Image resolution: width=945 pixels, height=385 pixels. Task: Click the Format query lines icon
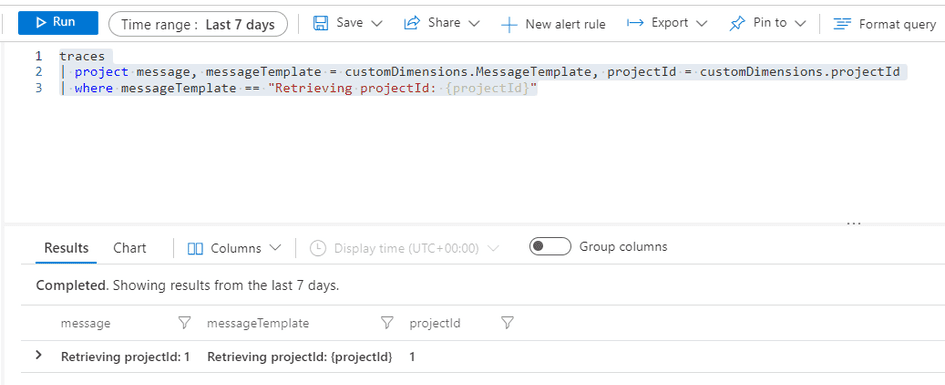[842, 24]
